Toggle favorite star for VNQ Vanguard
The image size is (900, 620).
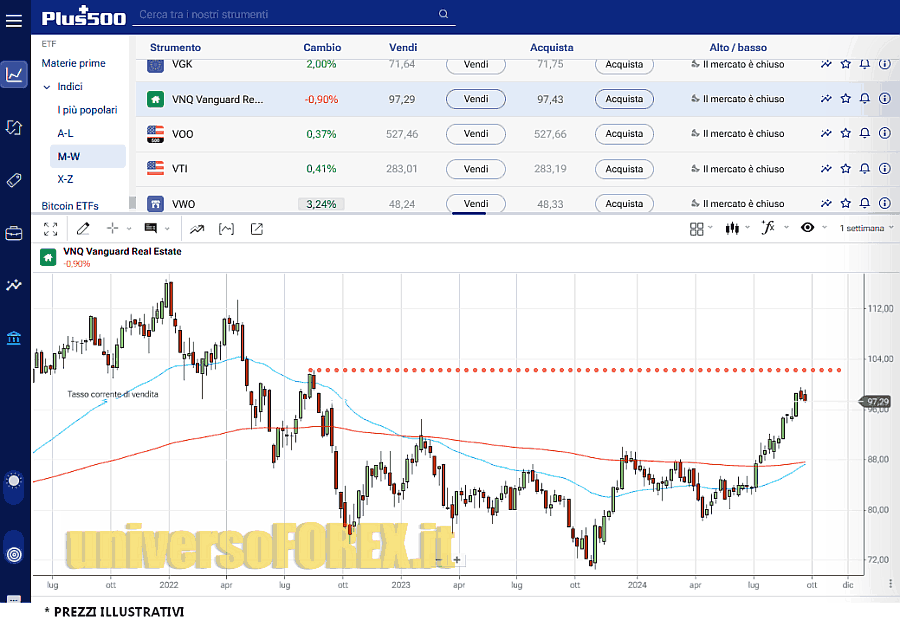point(846,99)
